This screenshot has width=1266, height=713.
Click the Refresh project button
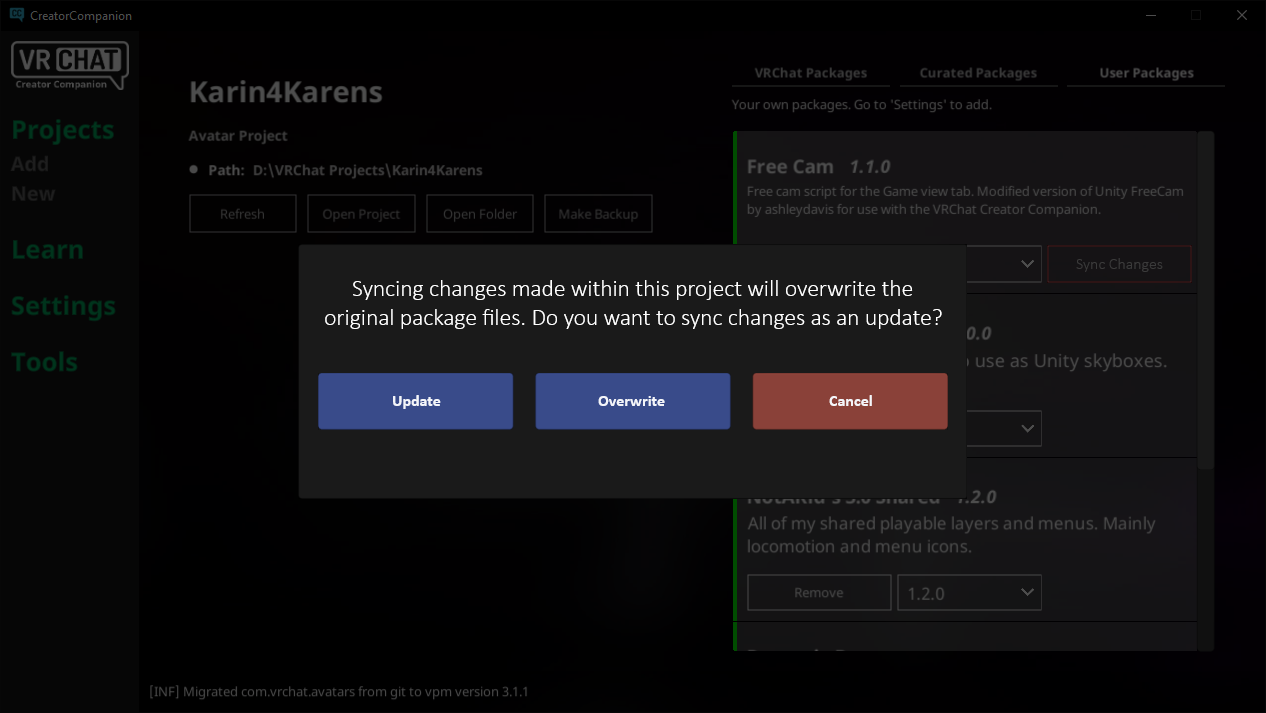coord(243,214)
